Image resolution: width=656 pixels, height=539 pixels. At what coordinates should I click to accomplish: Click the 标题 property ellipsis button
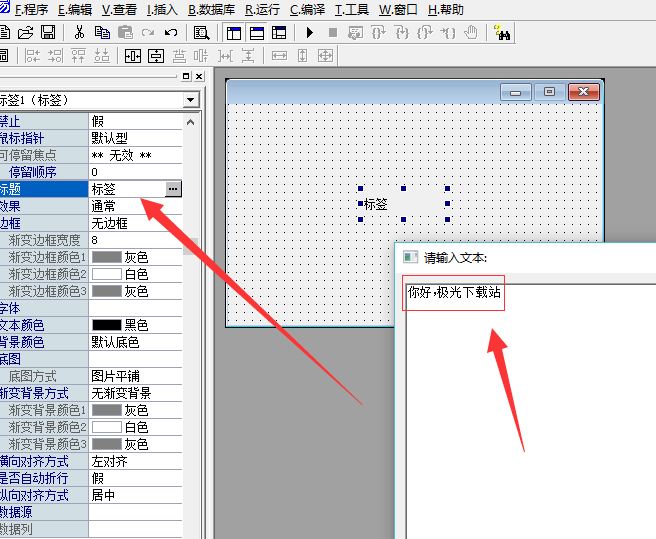pyautogui.click(x=173, y=188)
